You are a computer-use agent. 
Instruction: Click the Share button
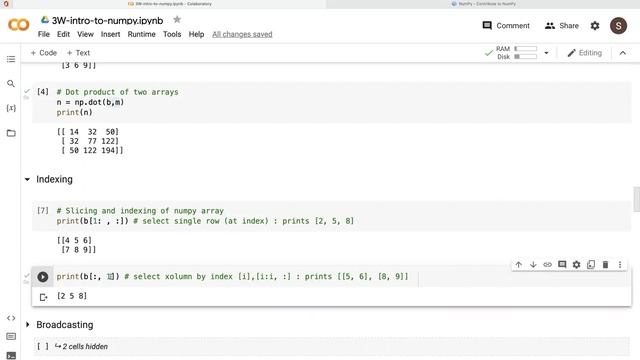point(562,26)
